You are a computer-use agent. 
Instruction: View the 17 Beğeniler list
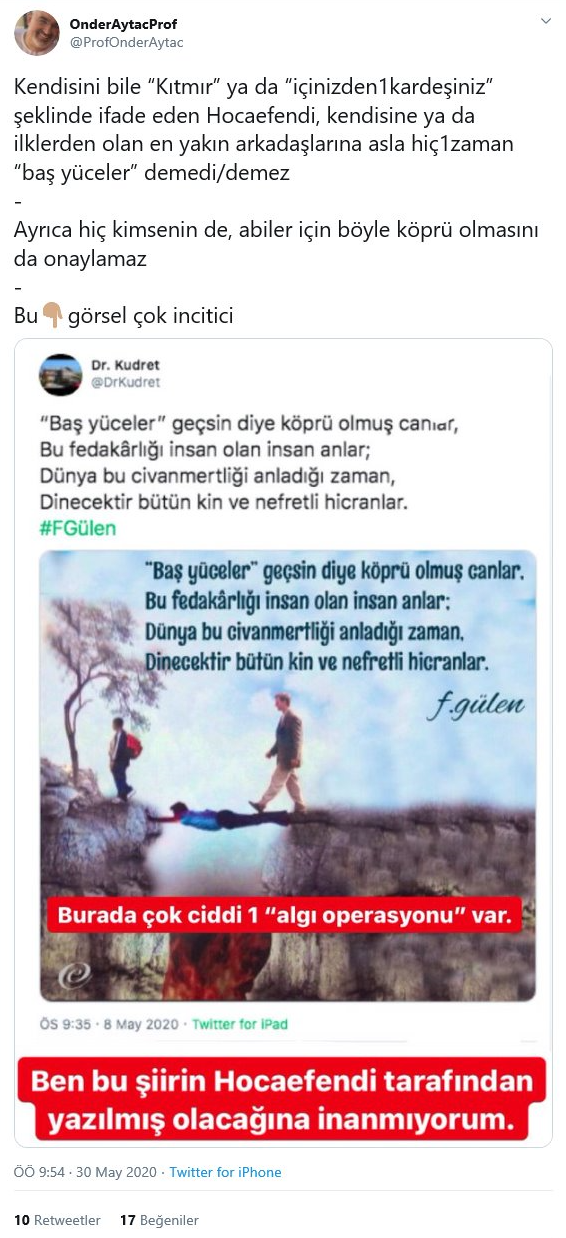click(159, 1220)
